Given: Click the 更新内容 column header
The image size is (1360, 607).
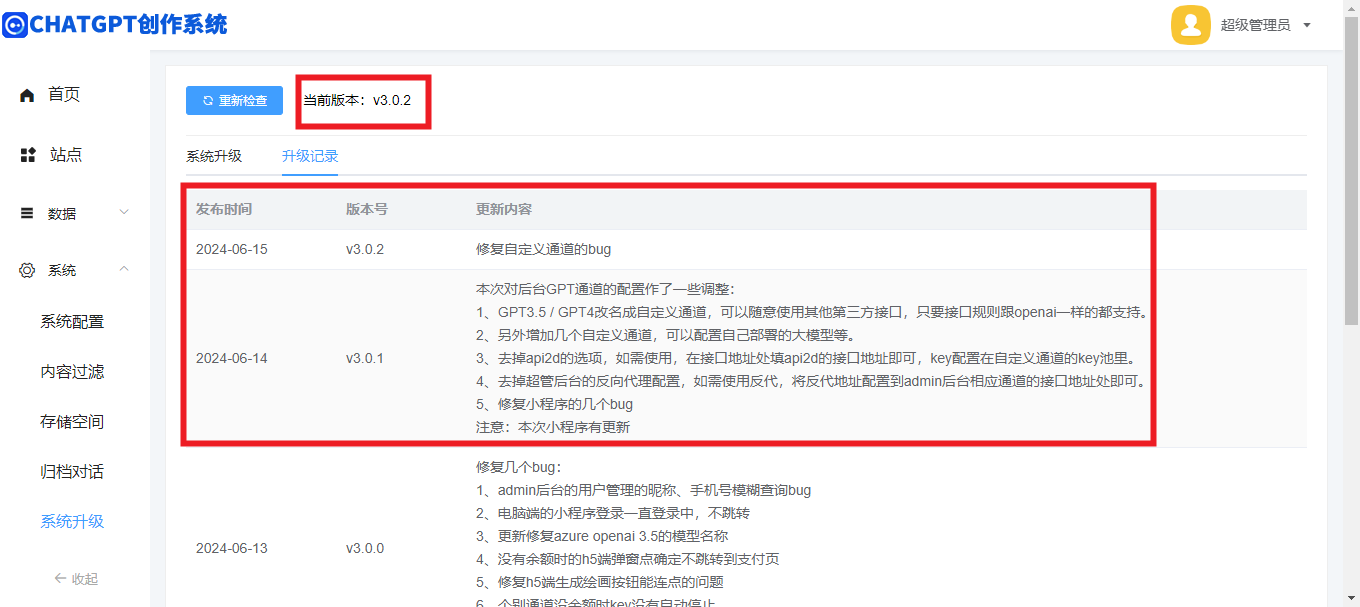Looking at the screenshot, I should (504, 209).
